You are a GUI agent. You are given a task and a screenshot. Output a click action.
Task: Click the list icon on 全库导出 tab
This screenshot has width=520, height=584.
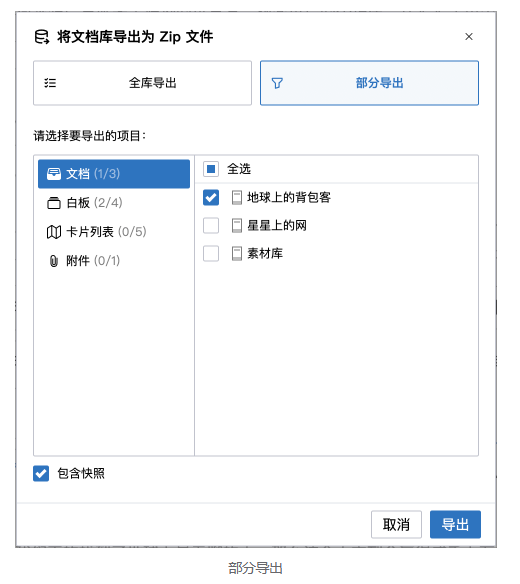[x=50, y=83]
